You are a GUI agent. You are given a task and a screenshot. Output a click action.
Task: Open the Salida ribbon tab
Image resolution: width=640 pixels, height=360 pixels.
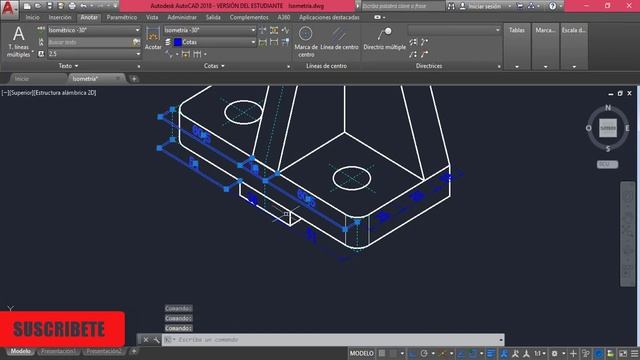click(213, 18)
